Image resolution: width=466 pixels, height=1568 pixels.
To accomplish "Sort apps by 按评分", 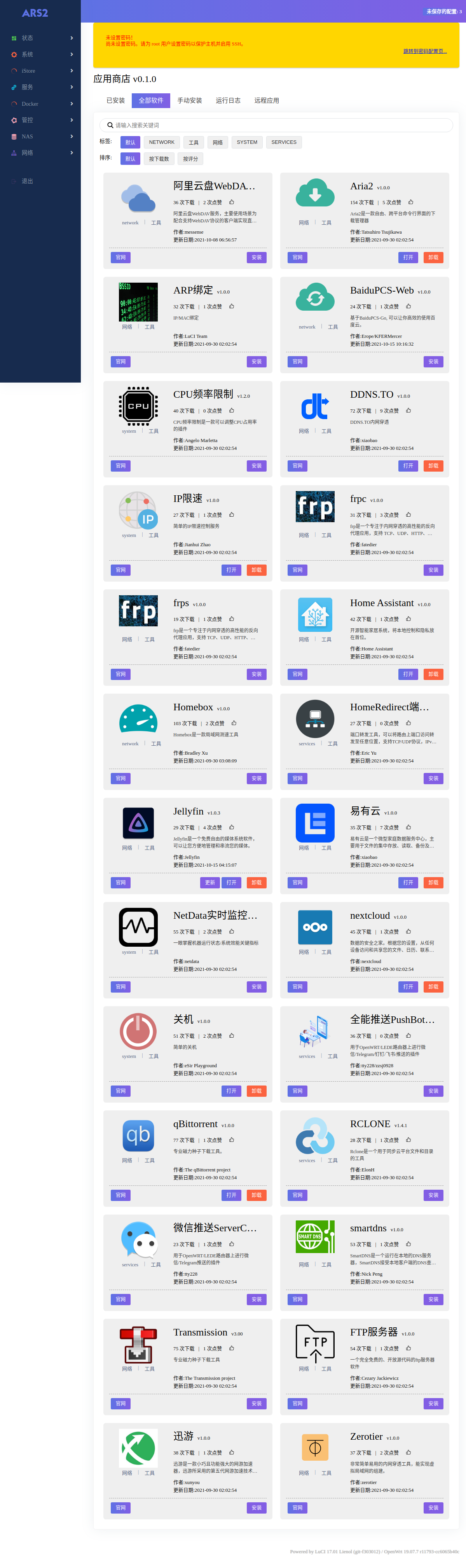I will tap(190, 159).
